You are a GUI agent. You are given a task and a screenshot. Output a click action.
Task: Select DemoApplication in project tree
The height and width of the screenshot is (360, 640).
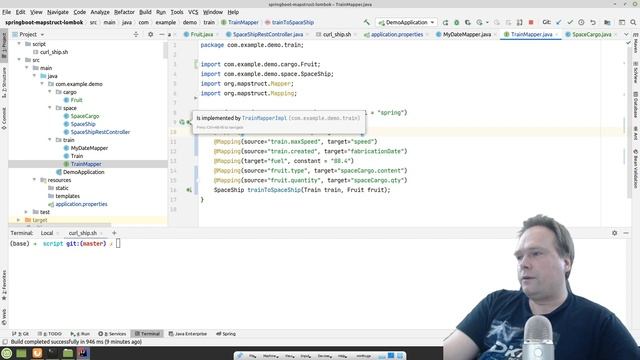click(84, 172)
